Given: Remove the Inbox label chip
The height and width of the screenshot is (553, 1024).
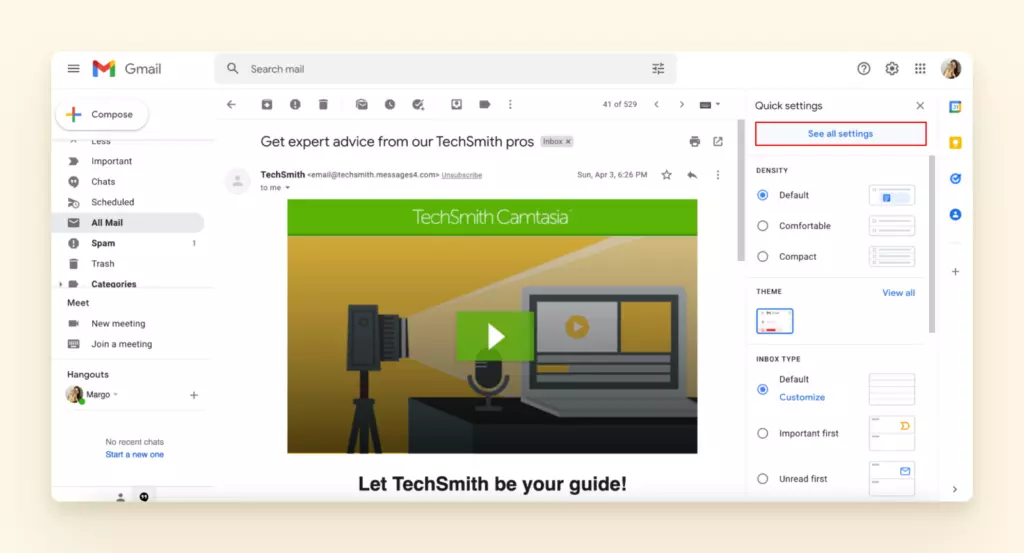Looking at the screenshot, I should coord(568,142).
